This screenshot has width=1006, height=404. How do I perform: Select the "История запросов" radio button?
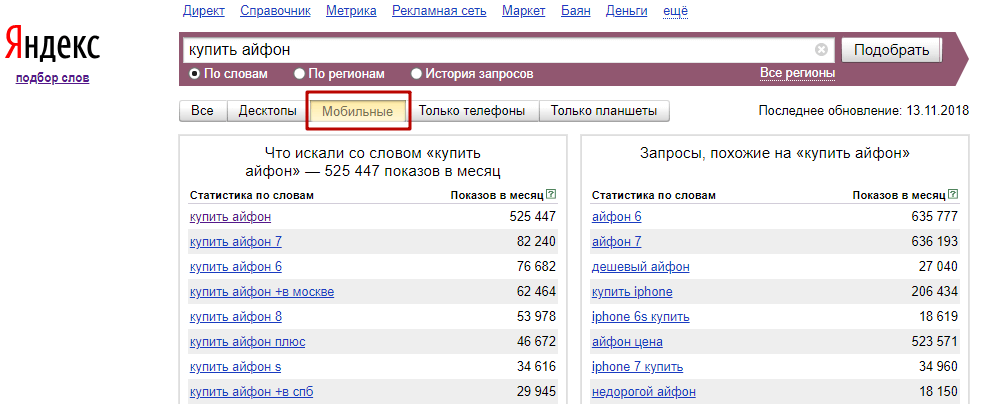click(417, 74)
